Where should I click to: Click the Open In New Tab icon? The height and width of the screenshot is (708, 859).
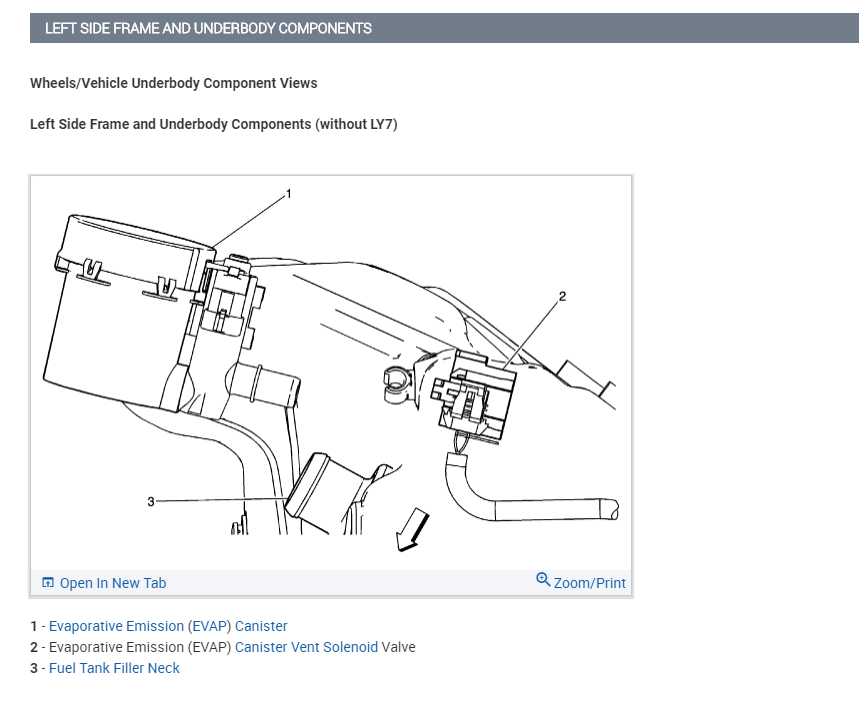pos(48,583)
